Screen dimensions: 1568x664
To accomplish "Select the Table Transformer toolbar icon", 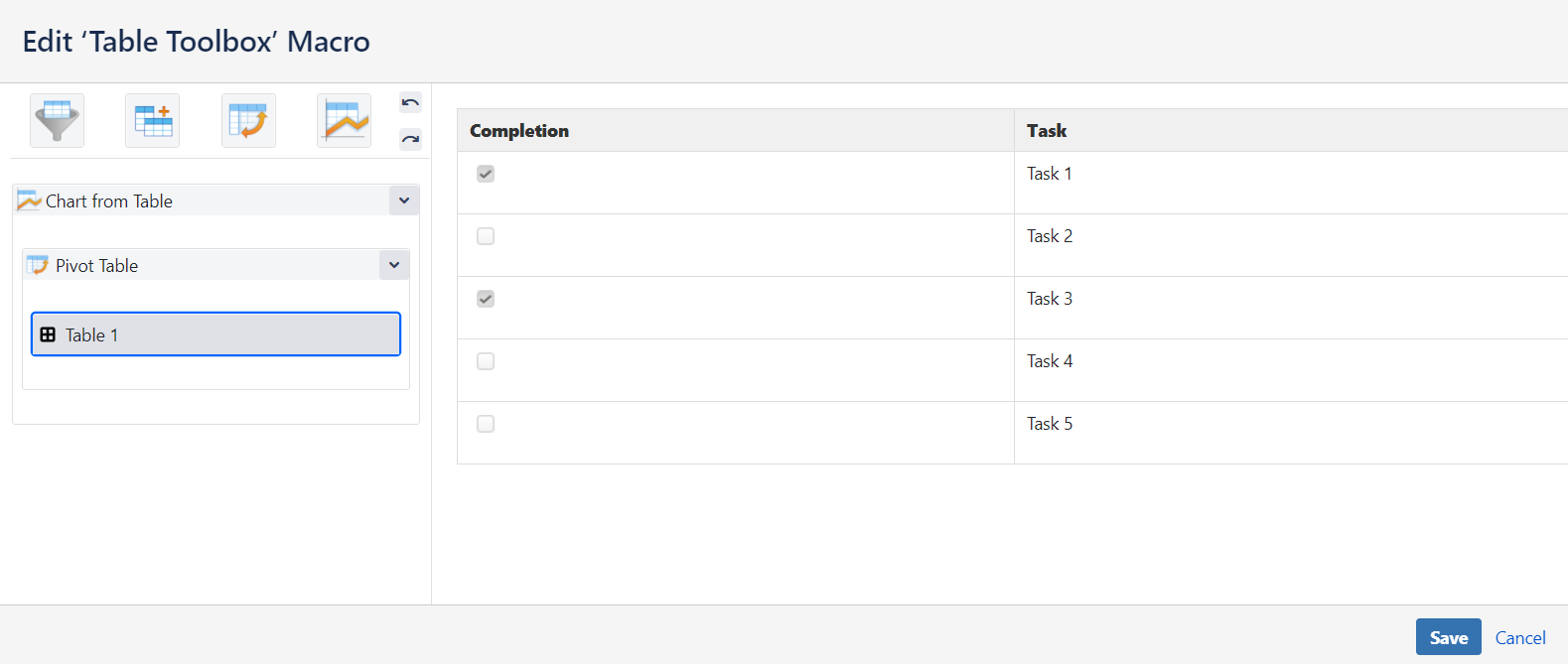I will (152, 119).
